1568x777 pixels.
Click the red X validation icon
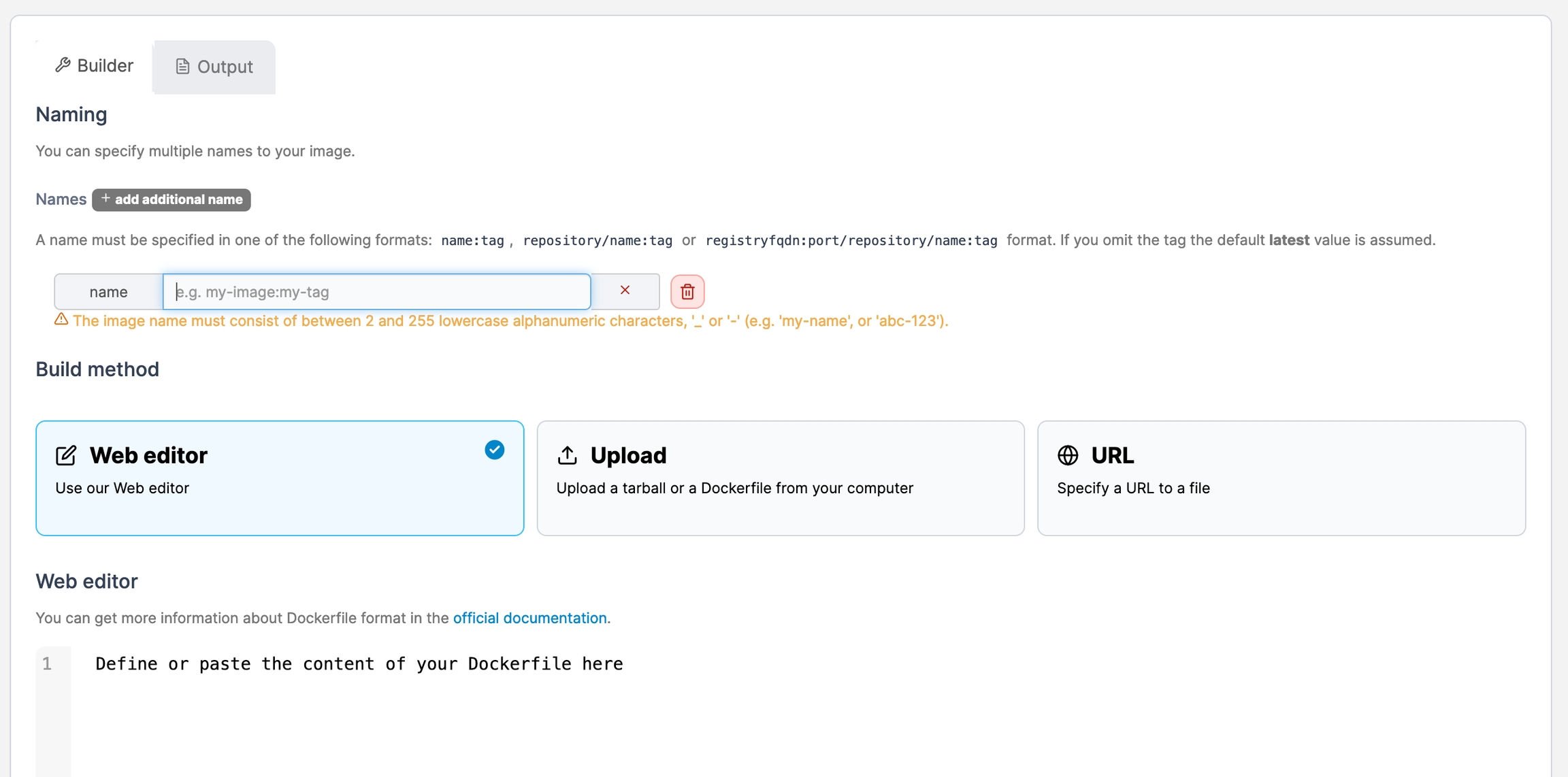tap(625, 291)
